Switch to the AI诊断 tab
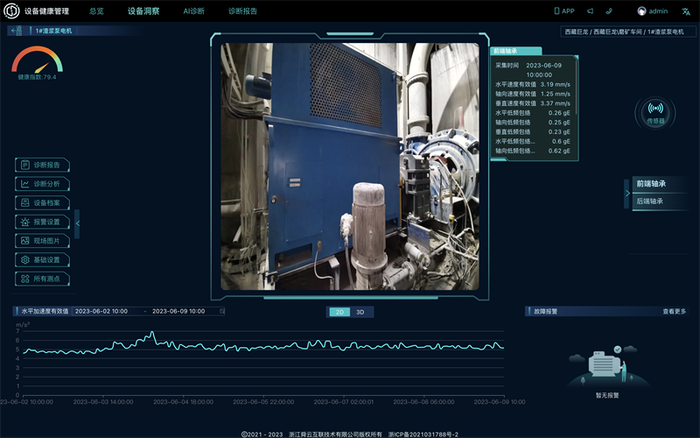The height and width of the screenshot is (438, 700). click(194, 11)
